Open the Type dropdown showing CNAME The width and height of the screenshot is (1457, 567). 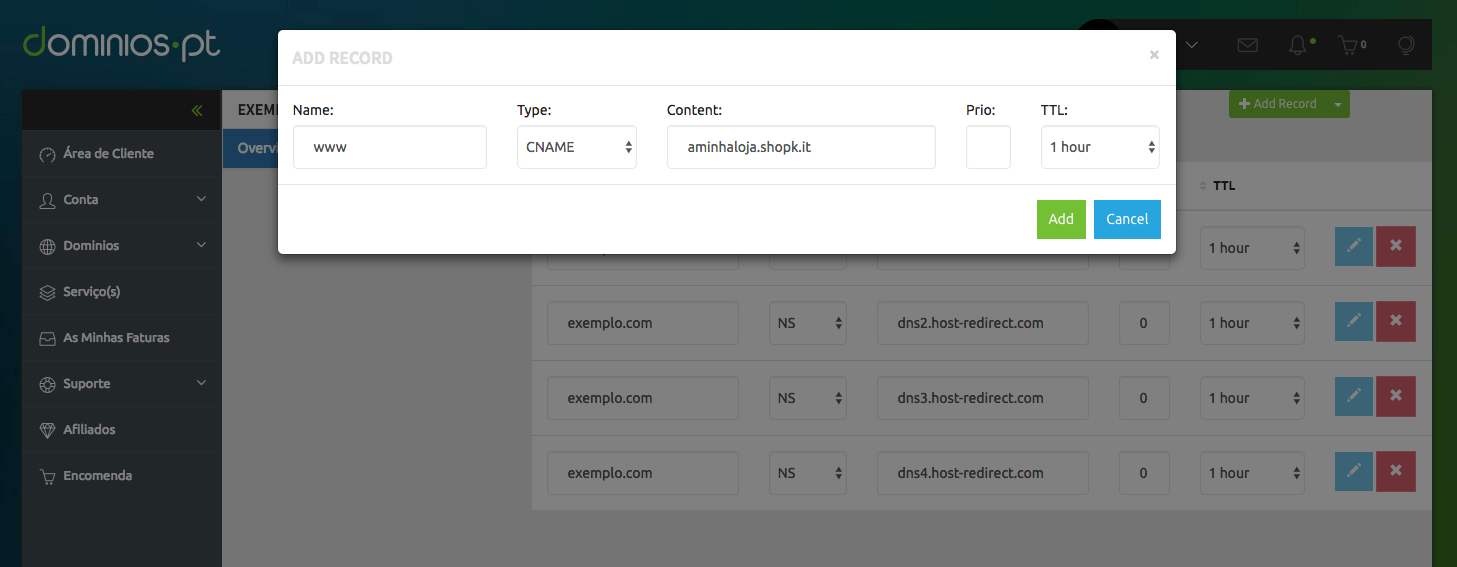(x=577, y=147)
